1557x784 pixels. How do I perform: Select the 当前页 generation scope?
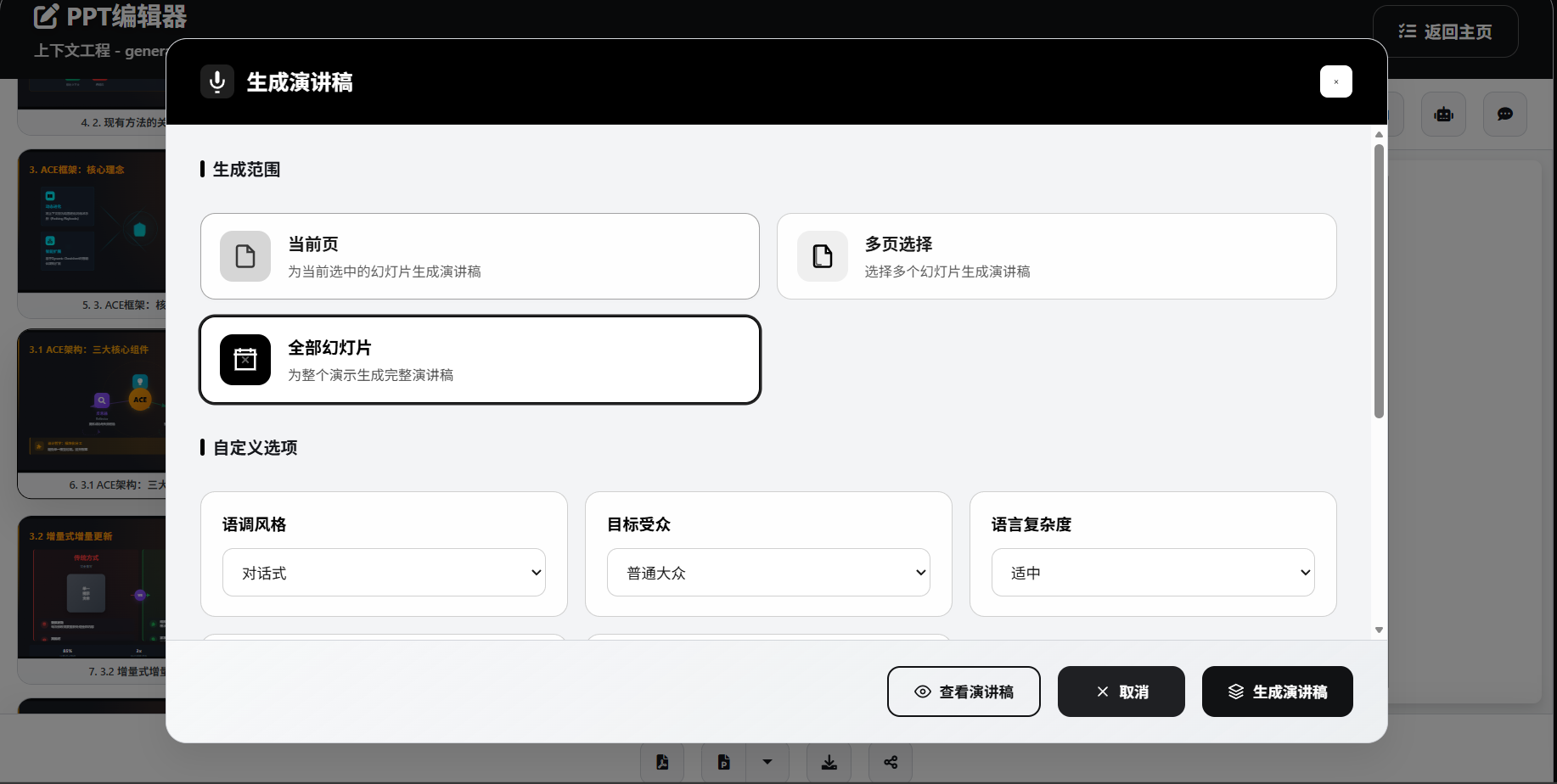pyautogui.click(x=480, y=255)
